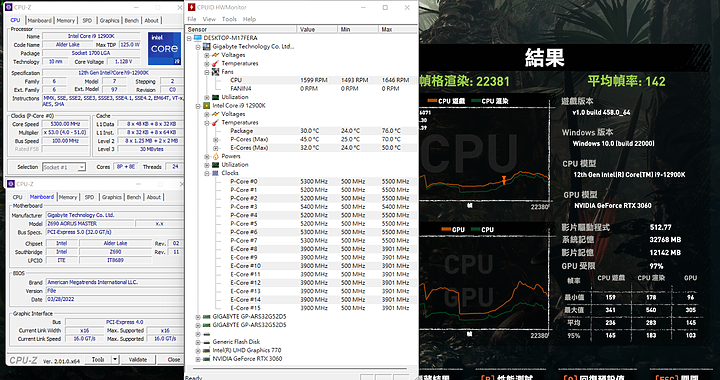Click the Value column header
This screenshot has width=720, height=380.
[317, 29]
